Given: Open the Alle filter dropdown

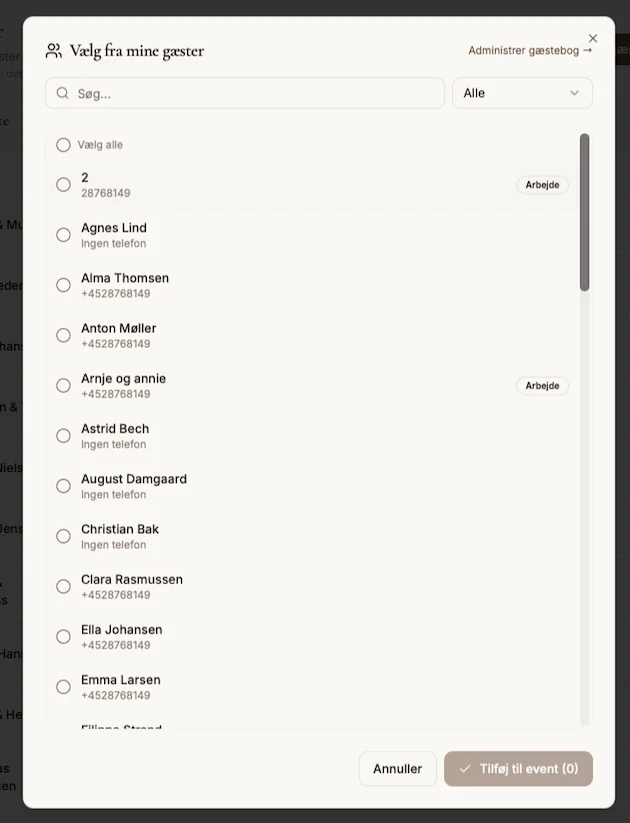Looking at the screenshot, I should 521,93.
